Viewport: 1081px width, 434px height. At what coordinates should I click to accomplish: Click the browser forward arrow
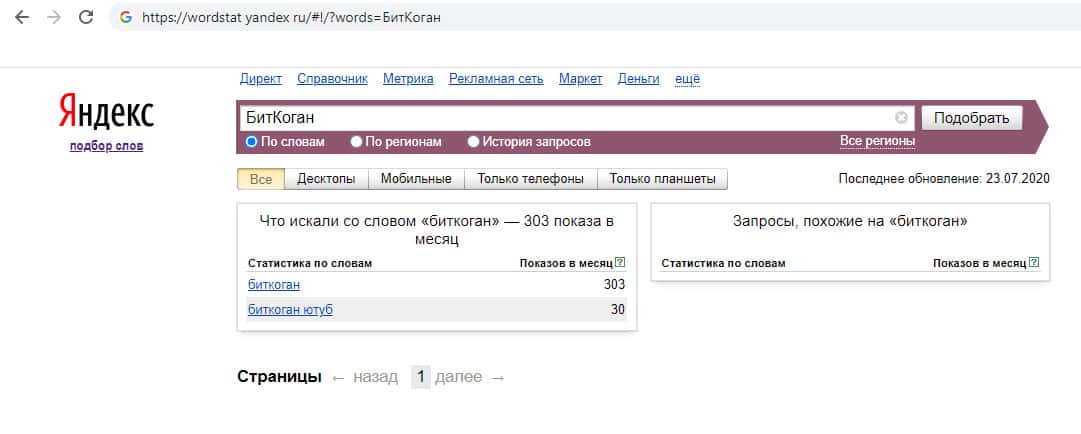54,17
